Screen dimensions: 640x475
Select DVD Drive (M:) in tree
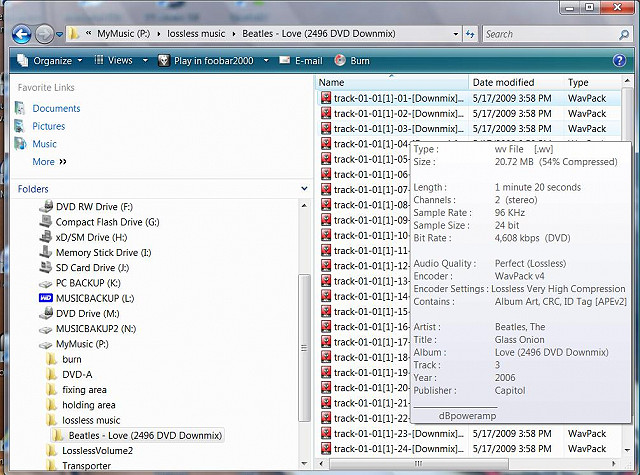[87, 313]
